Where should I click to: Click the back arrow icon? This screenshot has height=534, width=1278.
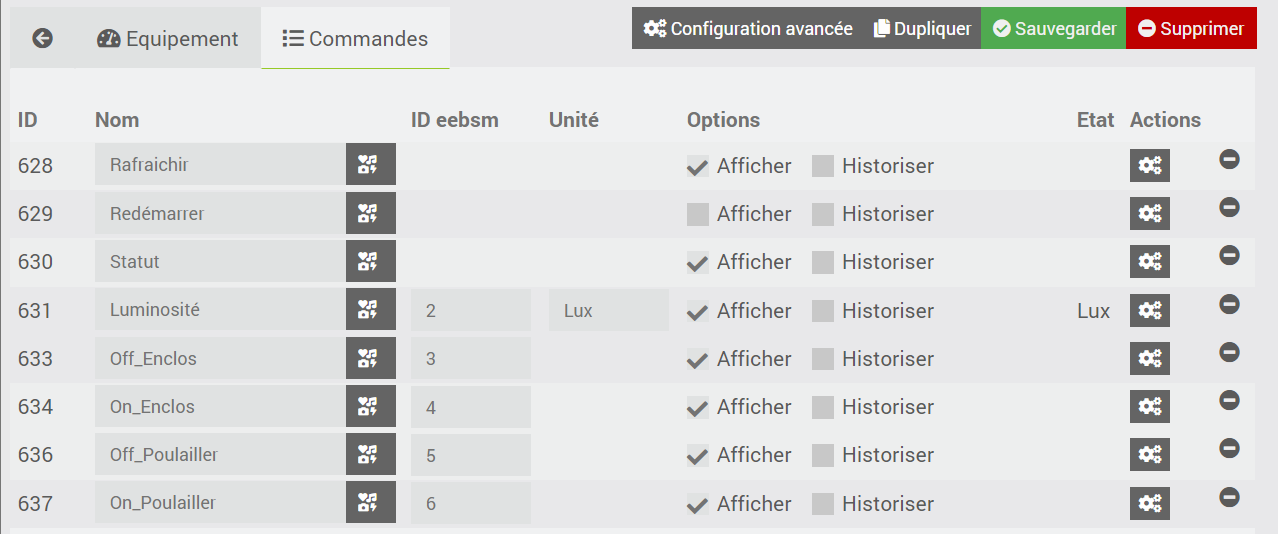coord(42,39)
